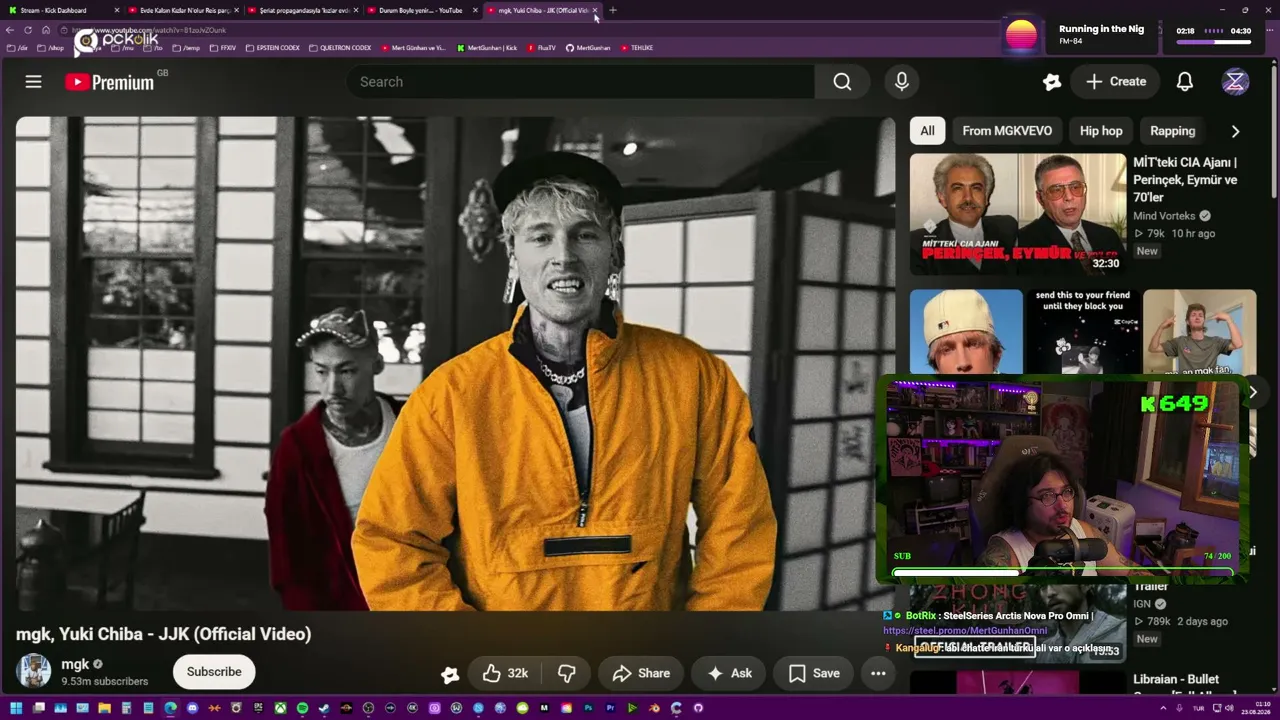Click the sparkle icon beside Create

[1052, 82]
